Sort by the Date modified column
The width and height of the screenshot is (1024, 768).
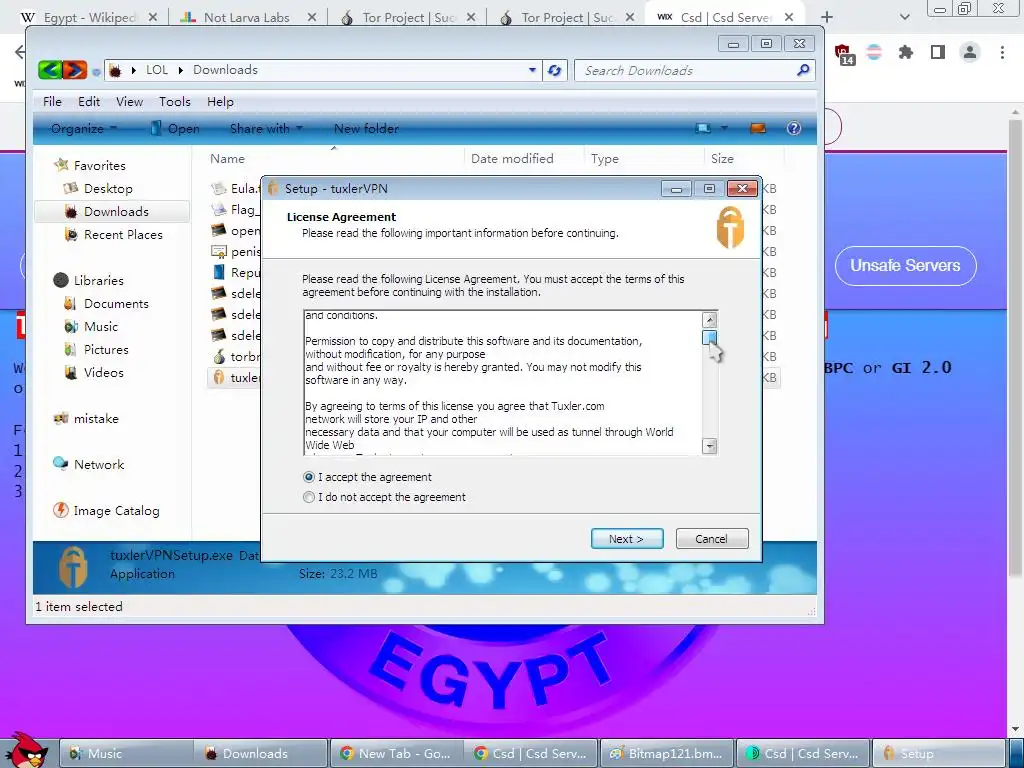[512, 159]
